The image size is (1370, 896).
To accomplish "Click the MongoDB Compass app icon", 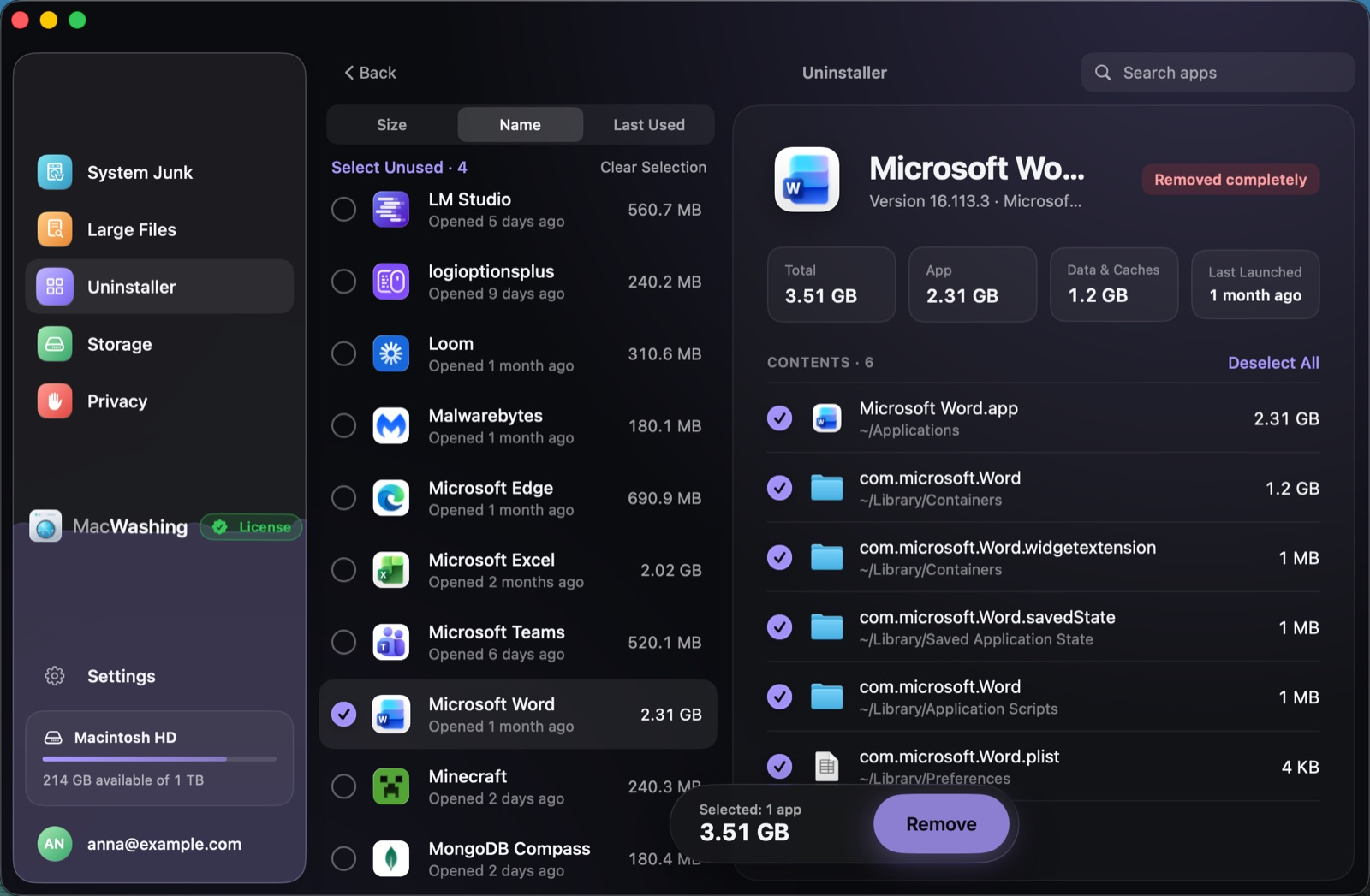I will pos(391,858).
